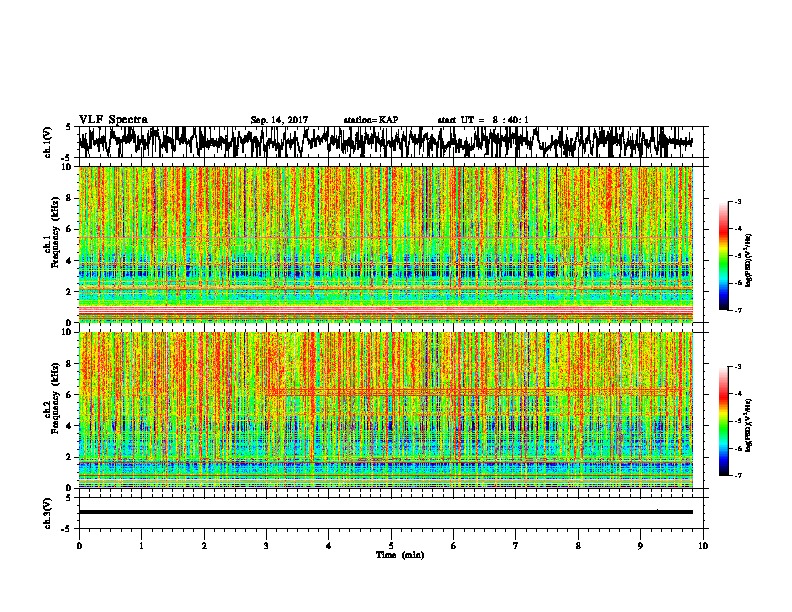Click time axis tick label "7"
Image resolution: width=792 pixels, height=612 pixels.
click(x=516, y=546)
